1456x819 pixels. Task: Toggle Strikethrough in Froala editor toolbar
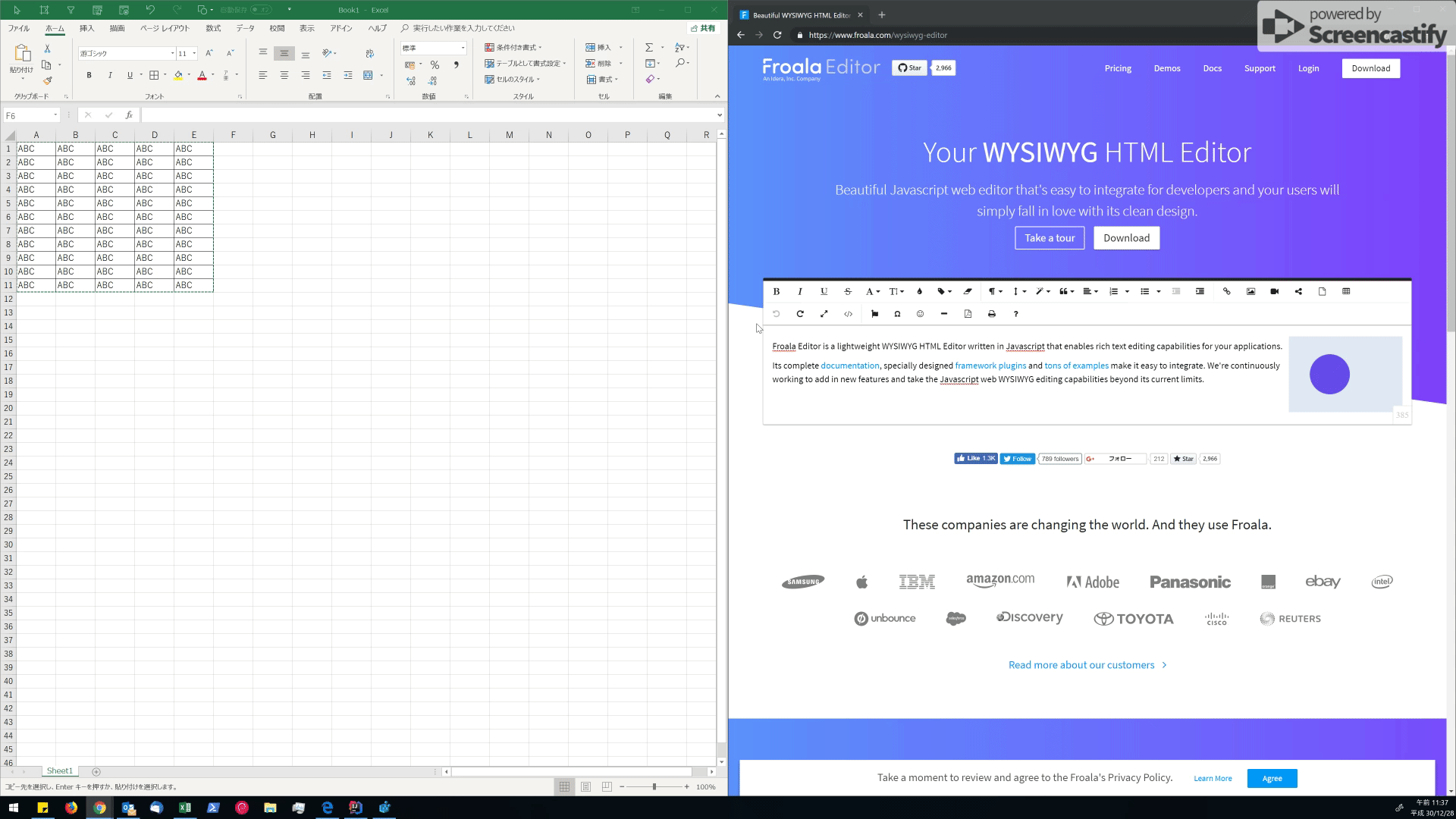(x=848, y=291)
